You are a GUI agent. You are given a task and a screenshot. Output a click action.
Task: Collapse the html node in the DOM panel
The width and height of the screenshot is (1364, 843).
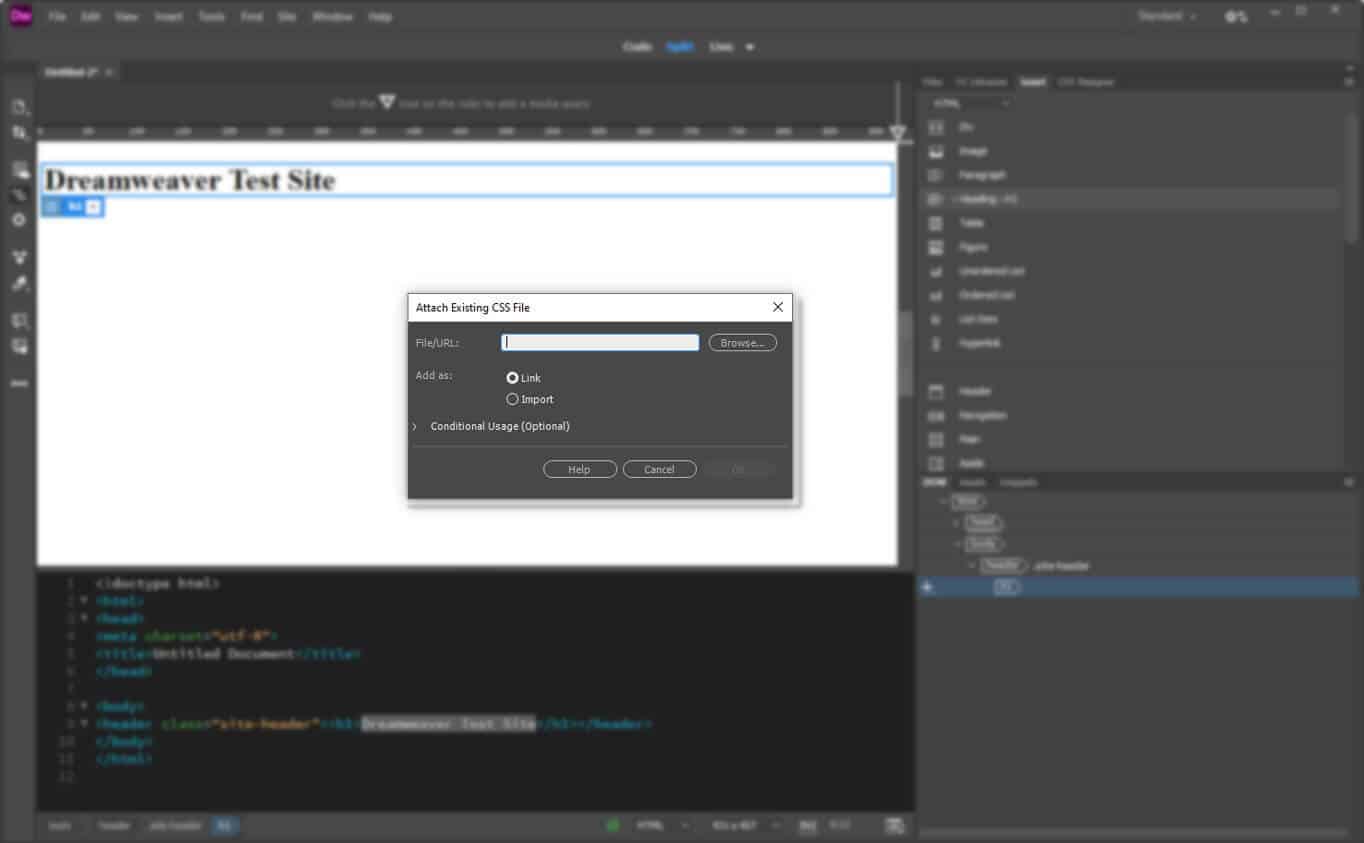pyautogui.click(x=943, y=501)
